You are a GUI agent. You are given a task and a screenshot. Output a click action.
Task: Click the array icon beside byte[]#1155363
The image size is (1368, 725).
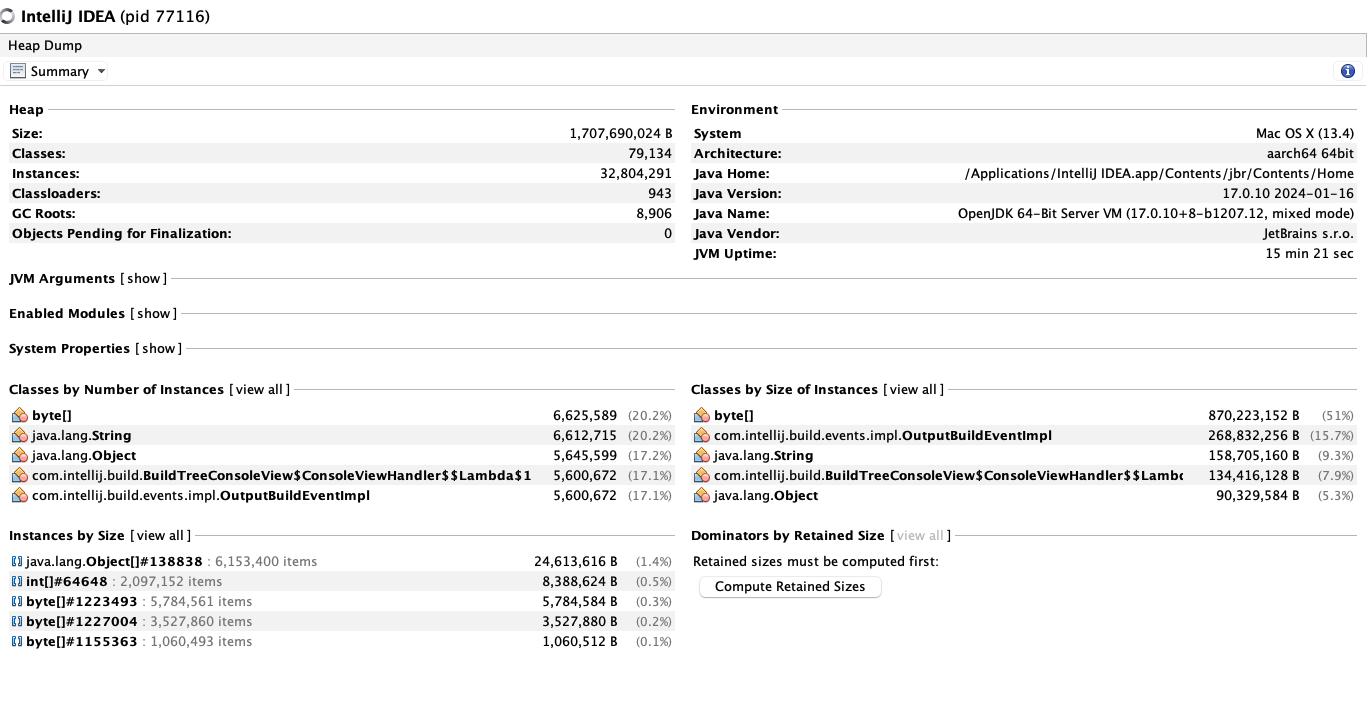[x=17, y=642]
